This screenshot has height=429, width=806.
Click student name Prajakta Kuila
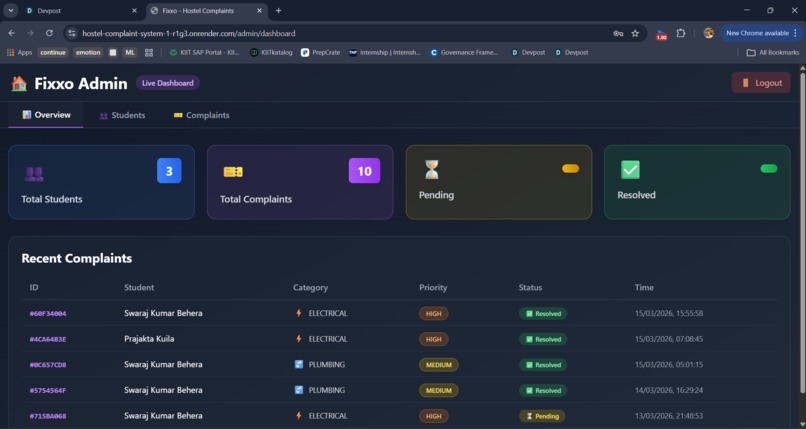click(x=149, y=339)
